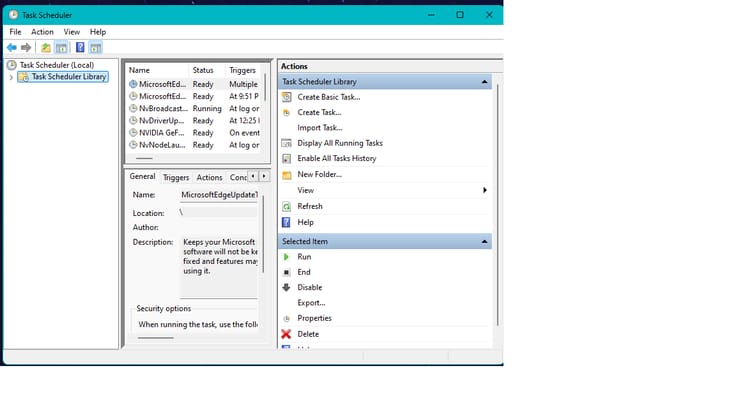Disable the selected task
Viewport: 736px width, 414px height.
pyautogui.click(x=309, y=287)
